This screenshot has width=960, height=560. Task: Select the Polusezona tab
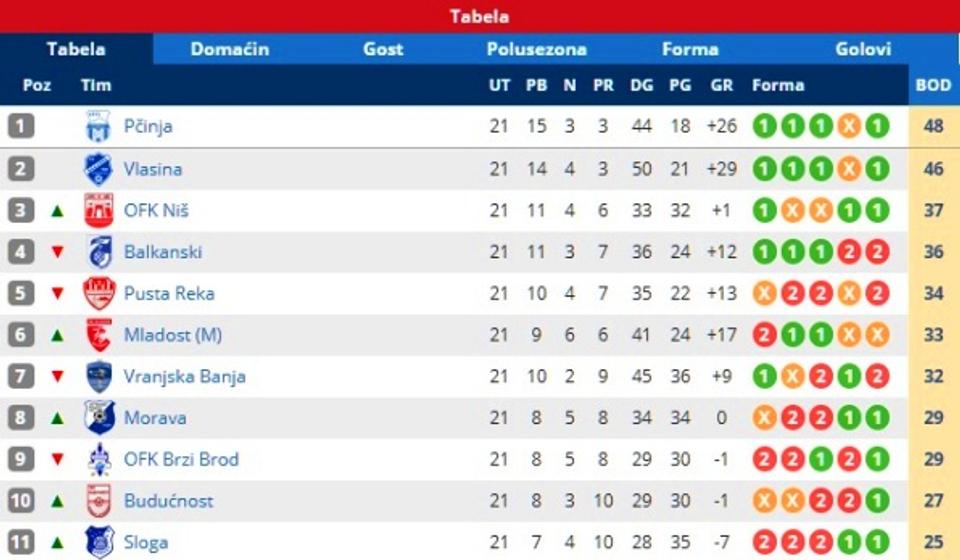click(537, 49)
